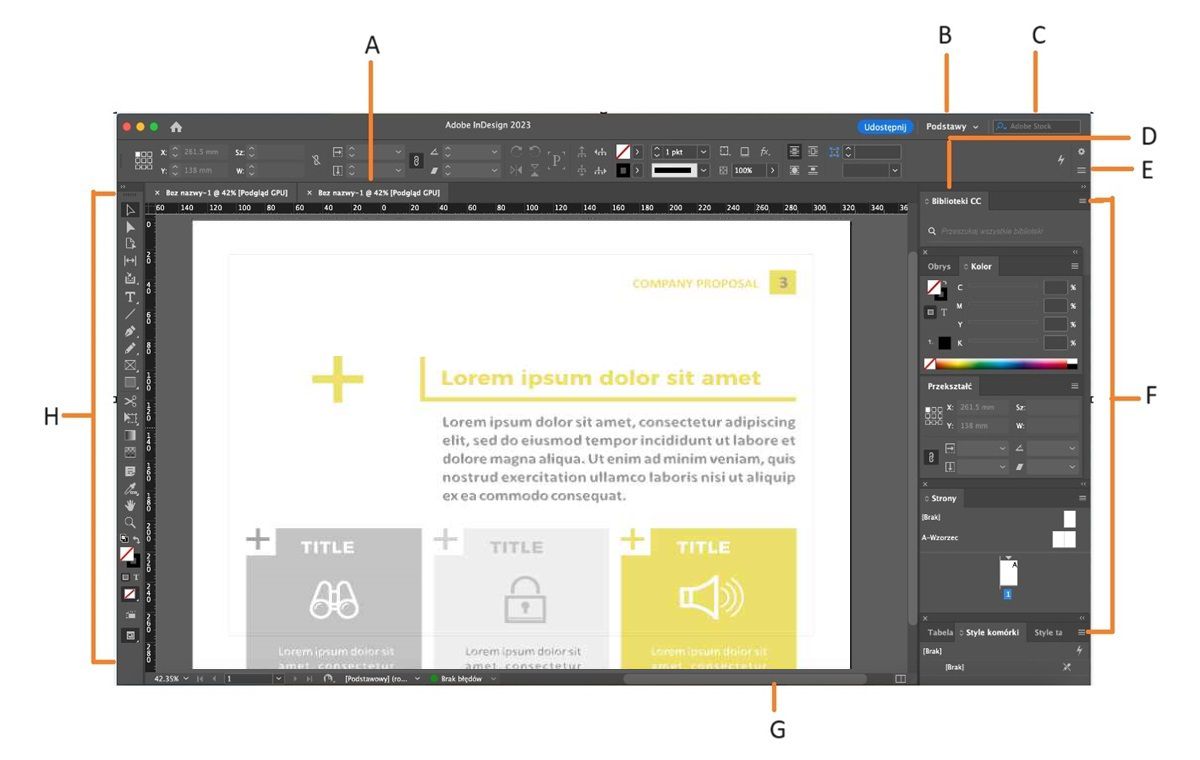This screenshot has height=760, width=1200.
Task: Click the quick actions lightning icon in control bar
Action: tap(1061, 160)
